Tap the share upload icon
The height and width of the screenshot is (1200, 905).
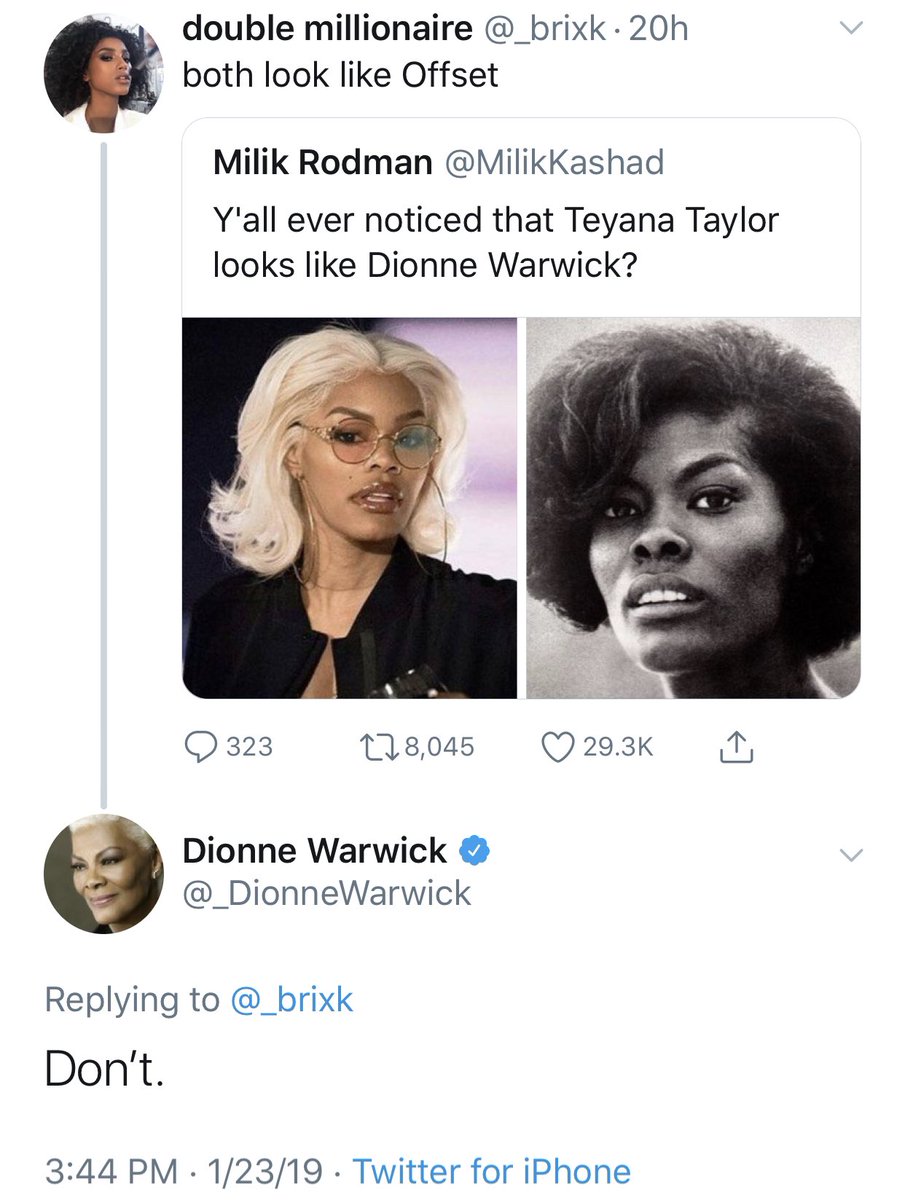tap(734, 745)
